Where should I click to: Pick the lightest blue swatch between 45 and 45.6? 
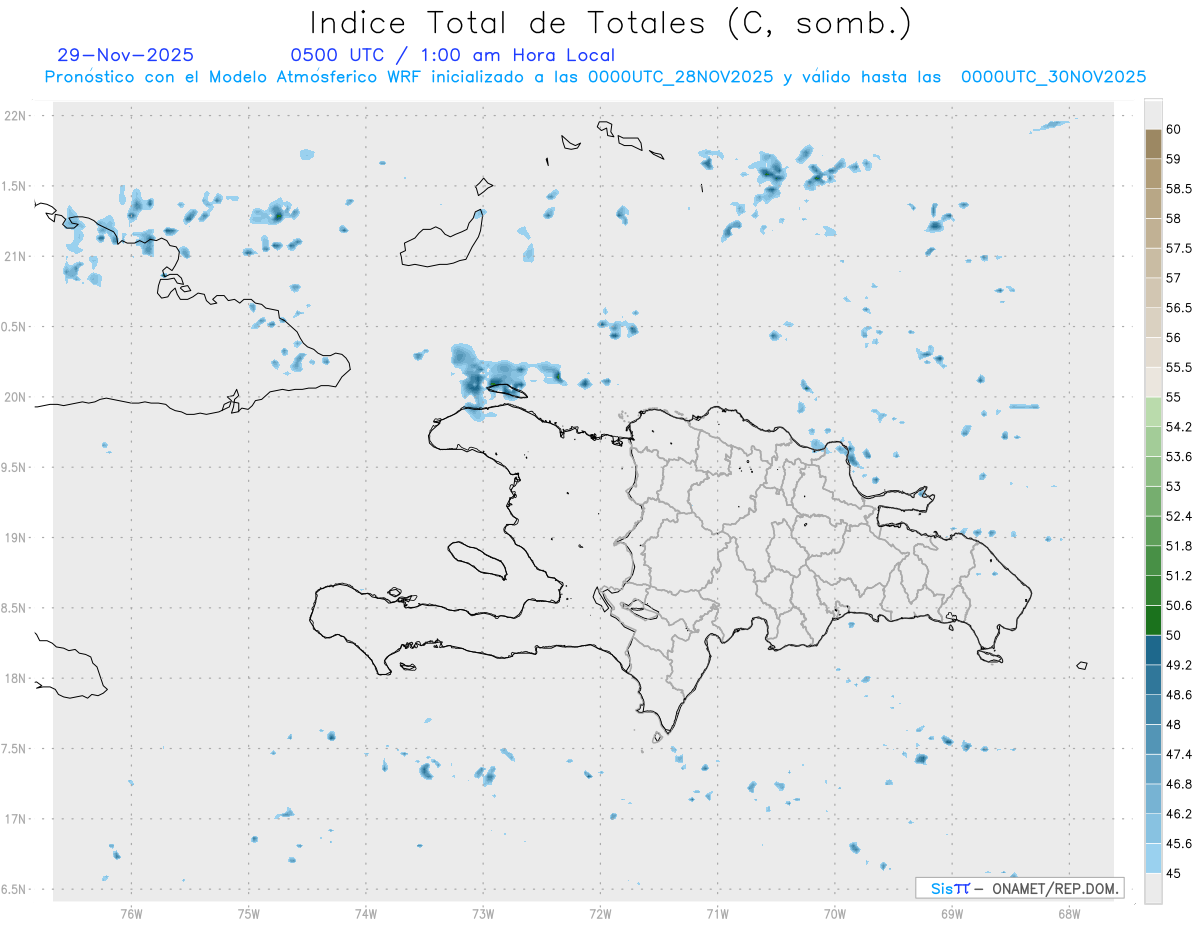click(1153, 858)
